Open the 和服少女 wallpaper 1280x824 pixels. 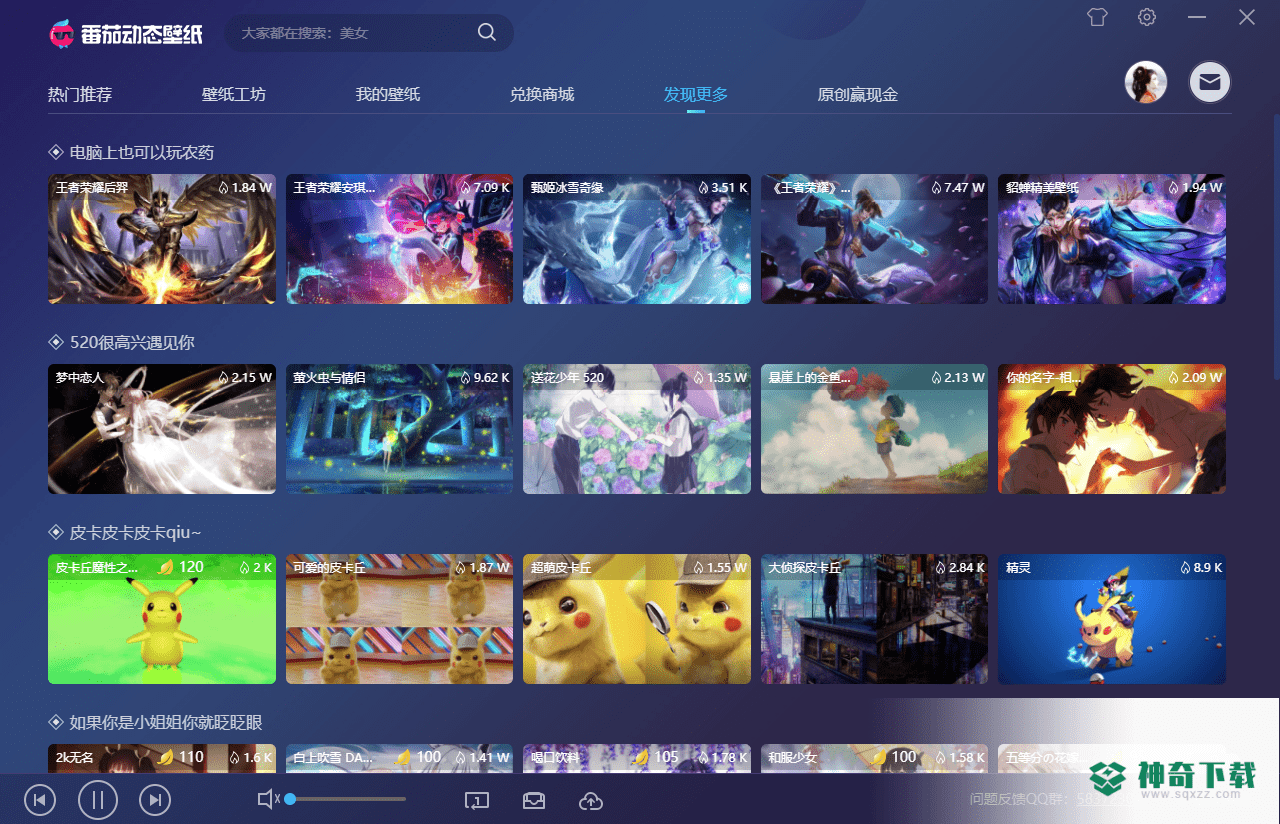[x=874, y=758]
